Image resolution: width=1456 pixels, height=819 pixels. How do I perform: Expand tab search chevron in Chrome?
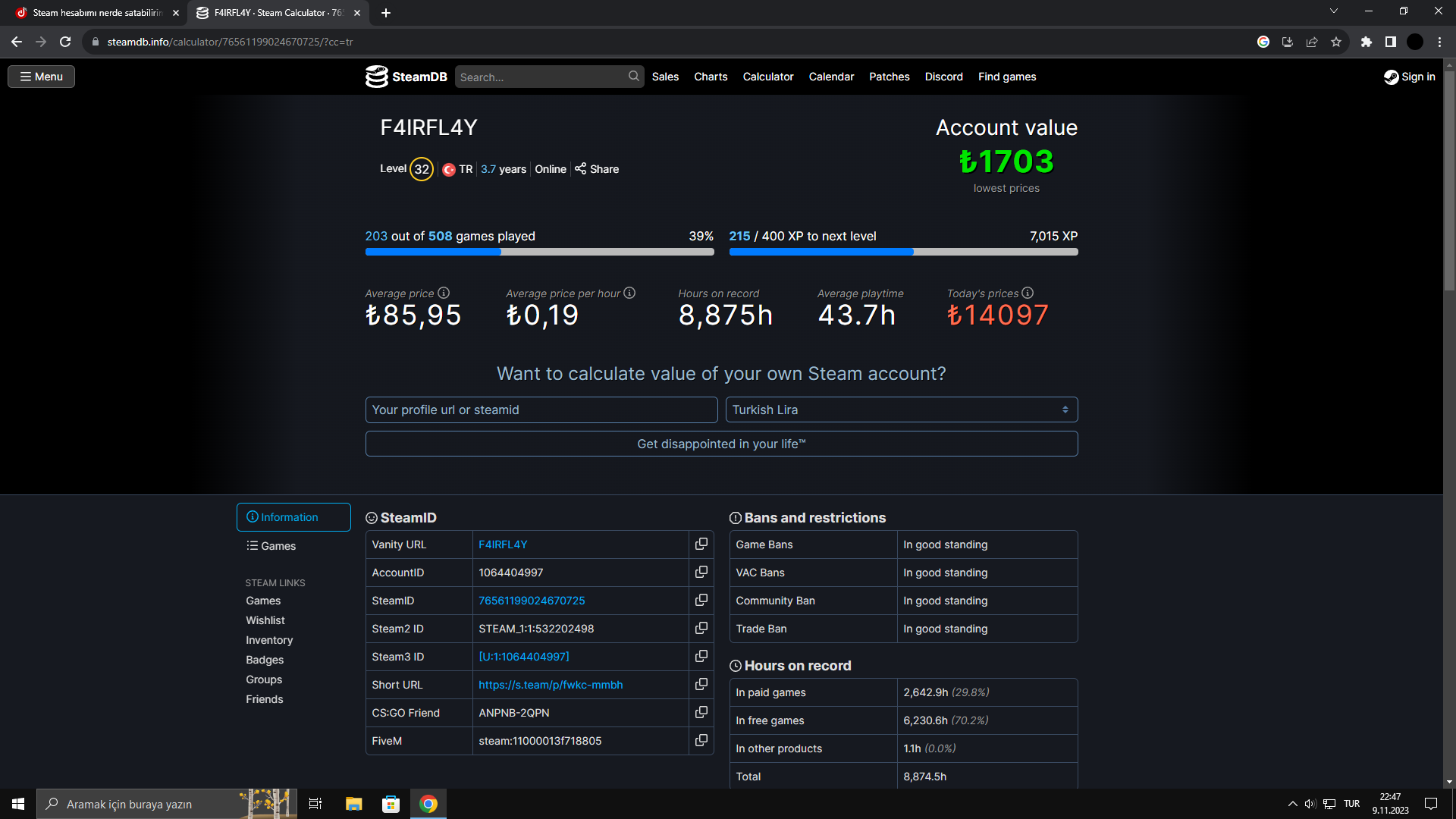1333,11
